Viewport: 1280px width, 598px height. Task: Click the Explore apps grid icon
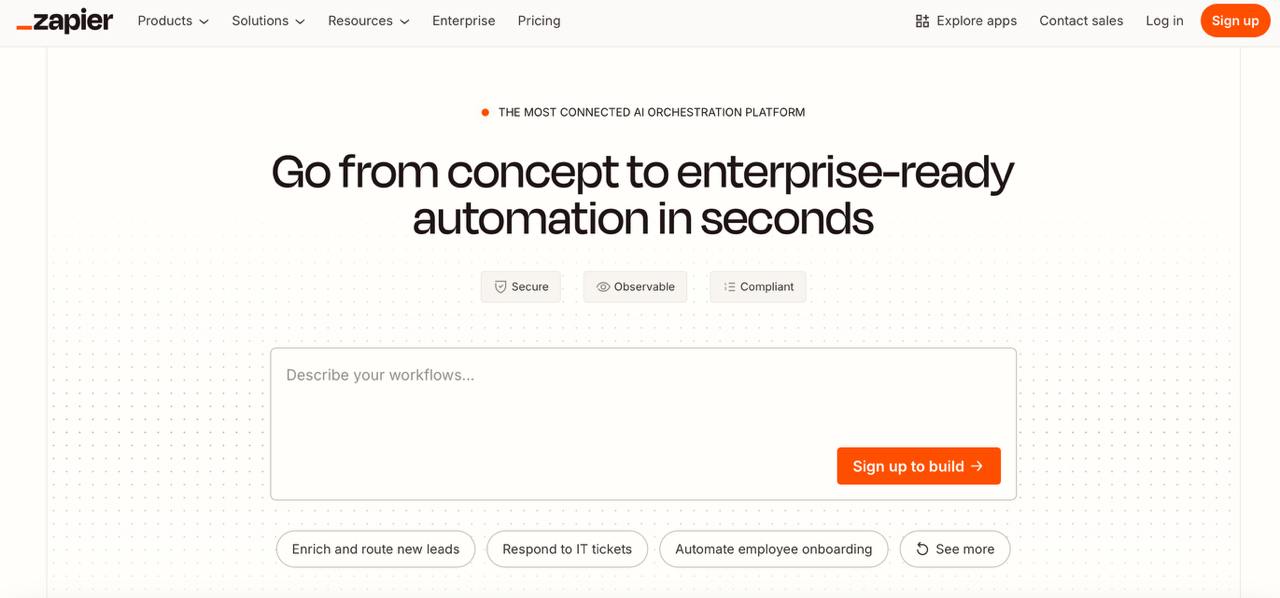[x=922, y=21]
